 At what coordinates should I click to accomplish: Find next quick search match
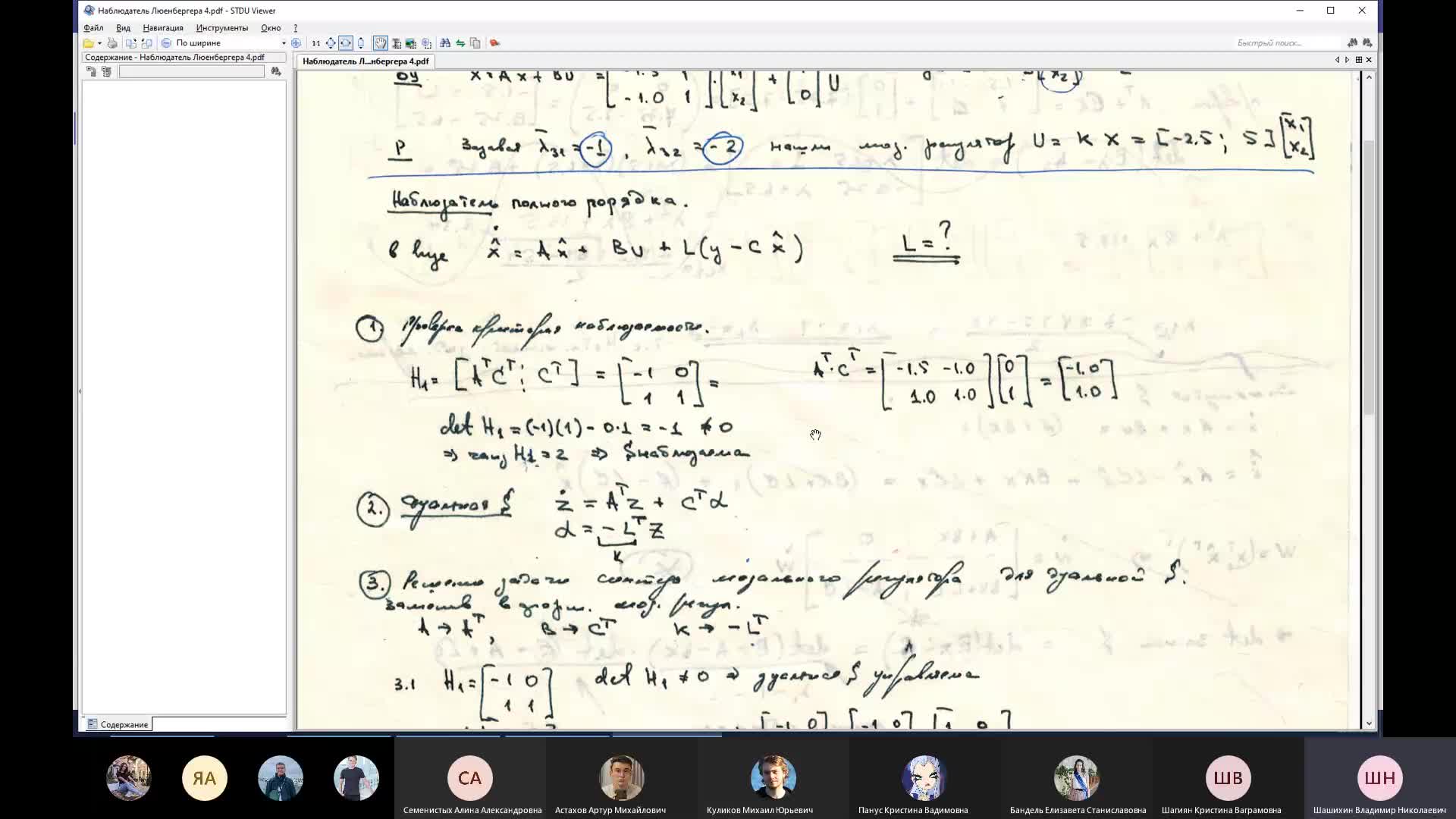pos(1367,43)
